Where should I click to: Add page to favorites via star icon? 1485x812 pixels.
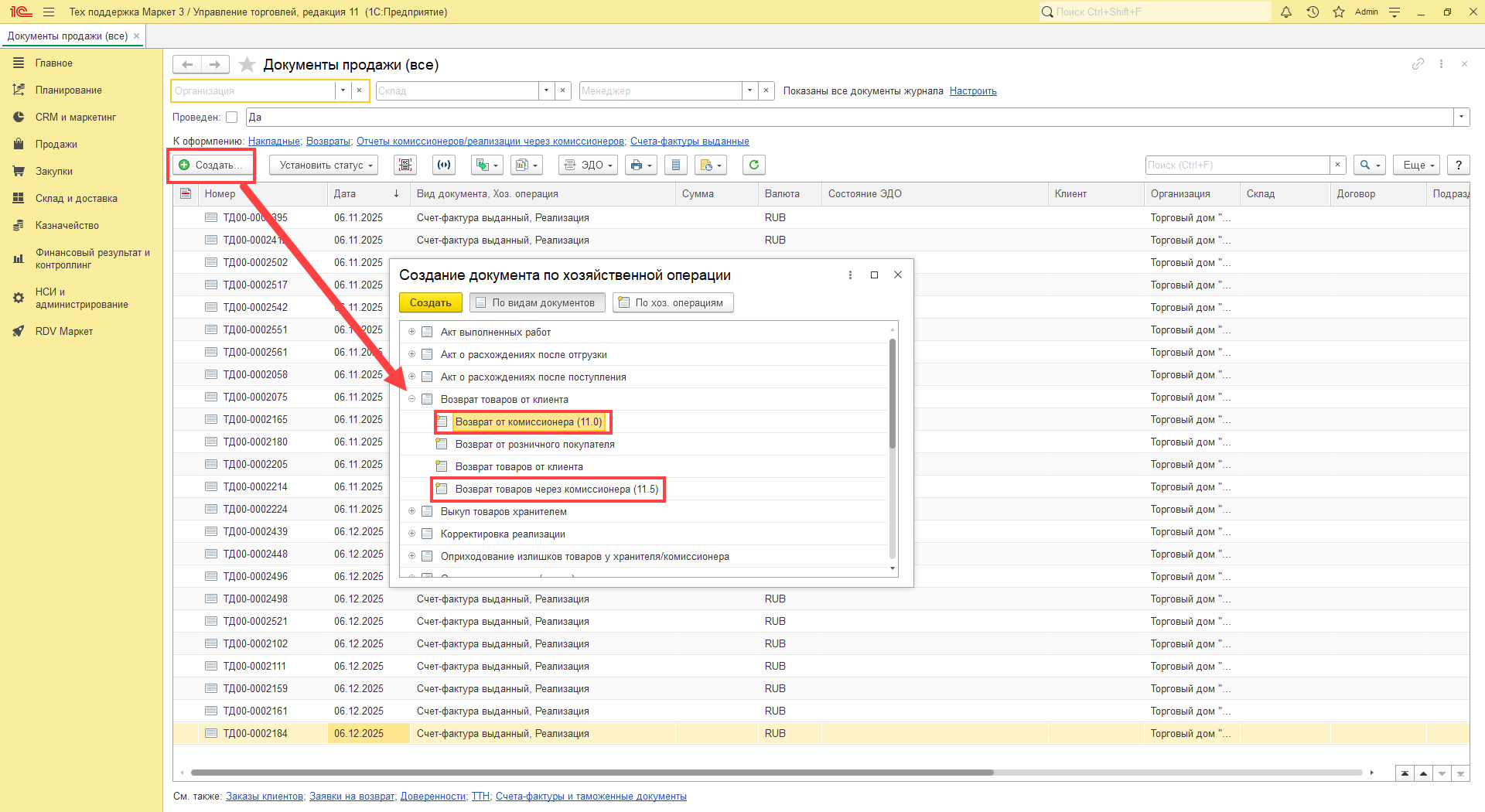pos(247,65)
